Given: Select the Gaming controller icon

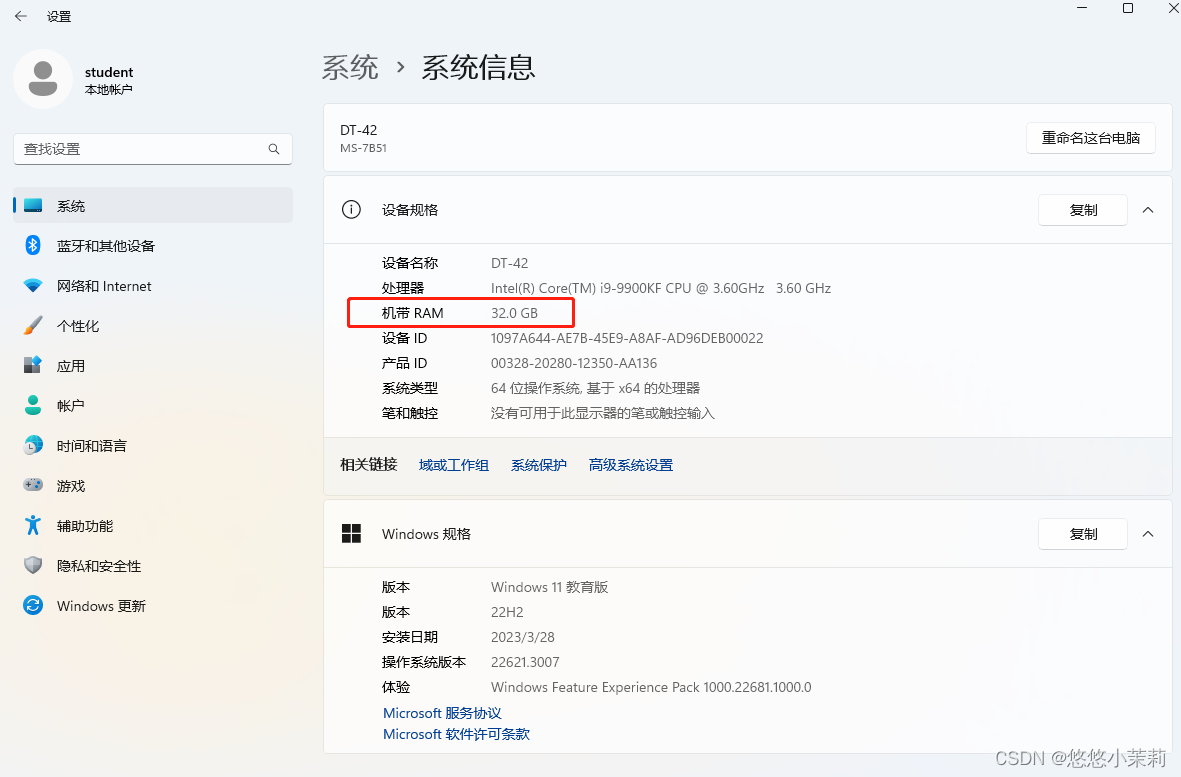Looking at the screenshot, I should click(x=33, y=485).
